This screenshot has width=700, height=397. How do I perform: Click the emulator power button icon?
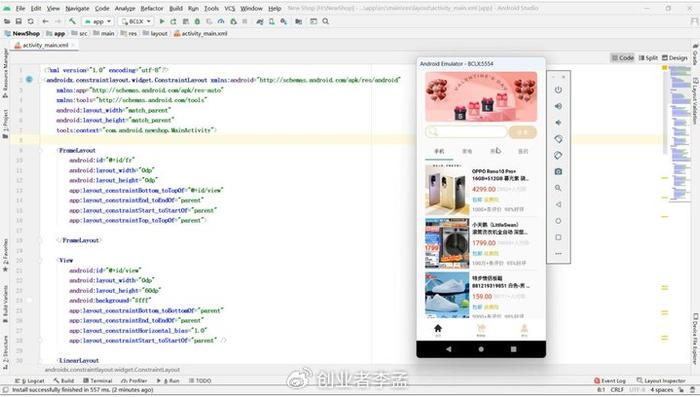(558, 90)
